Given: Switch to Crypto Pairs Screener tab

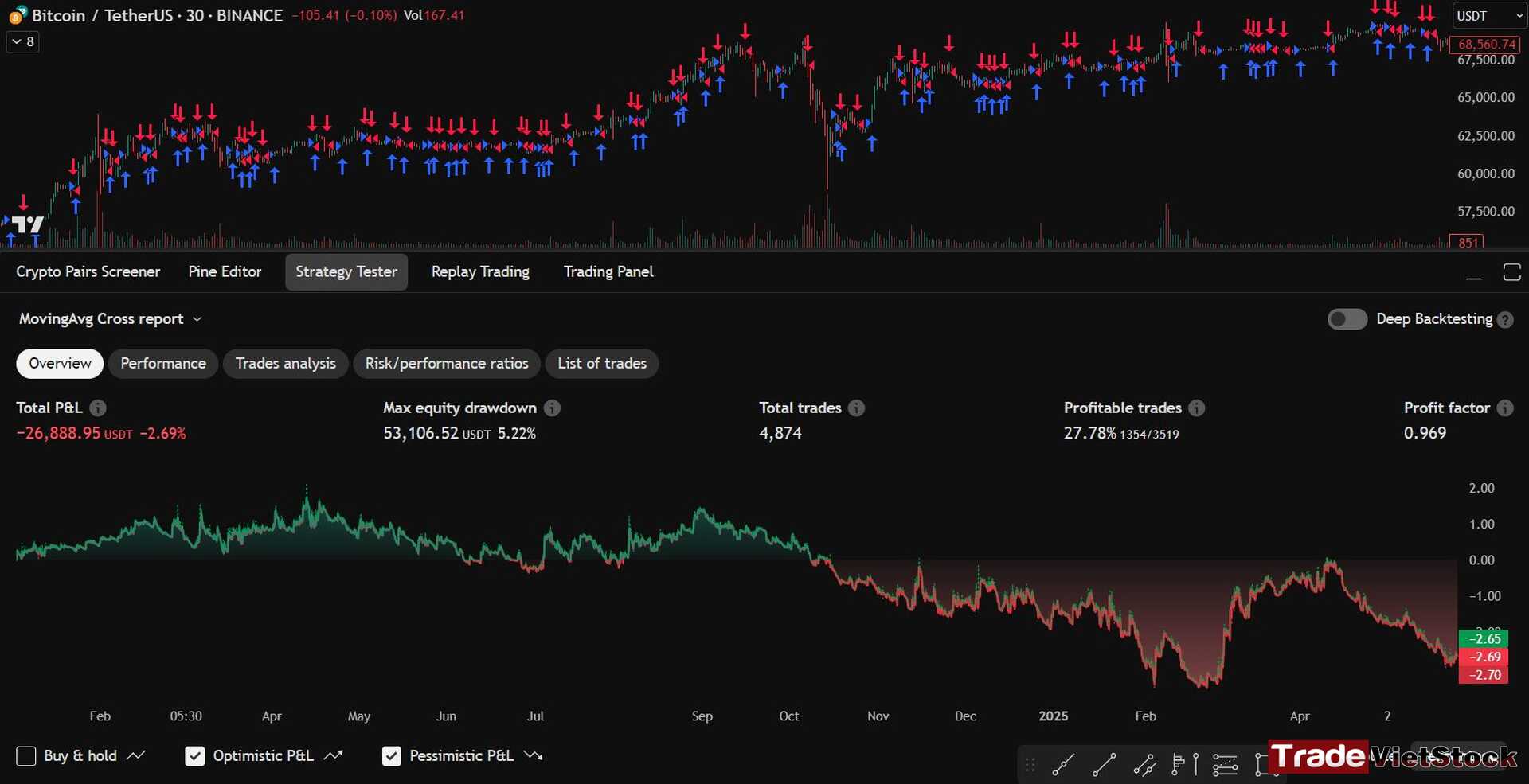Looking at the screenshot, I should 88,271.
